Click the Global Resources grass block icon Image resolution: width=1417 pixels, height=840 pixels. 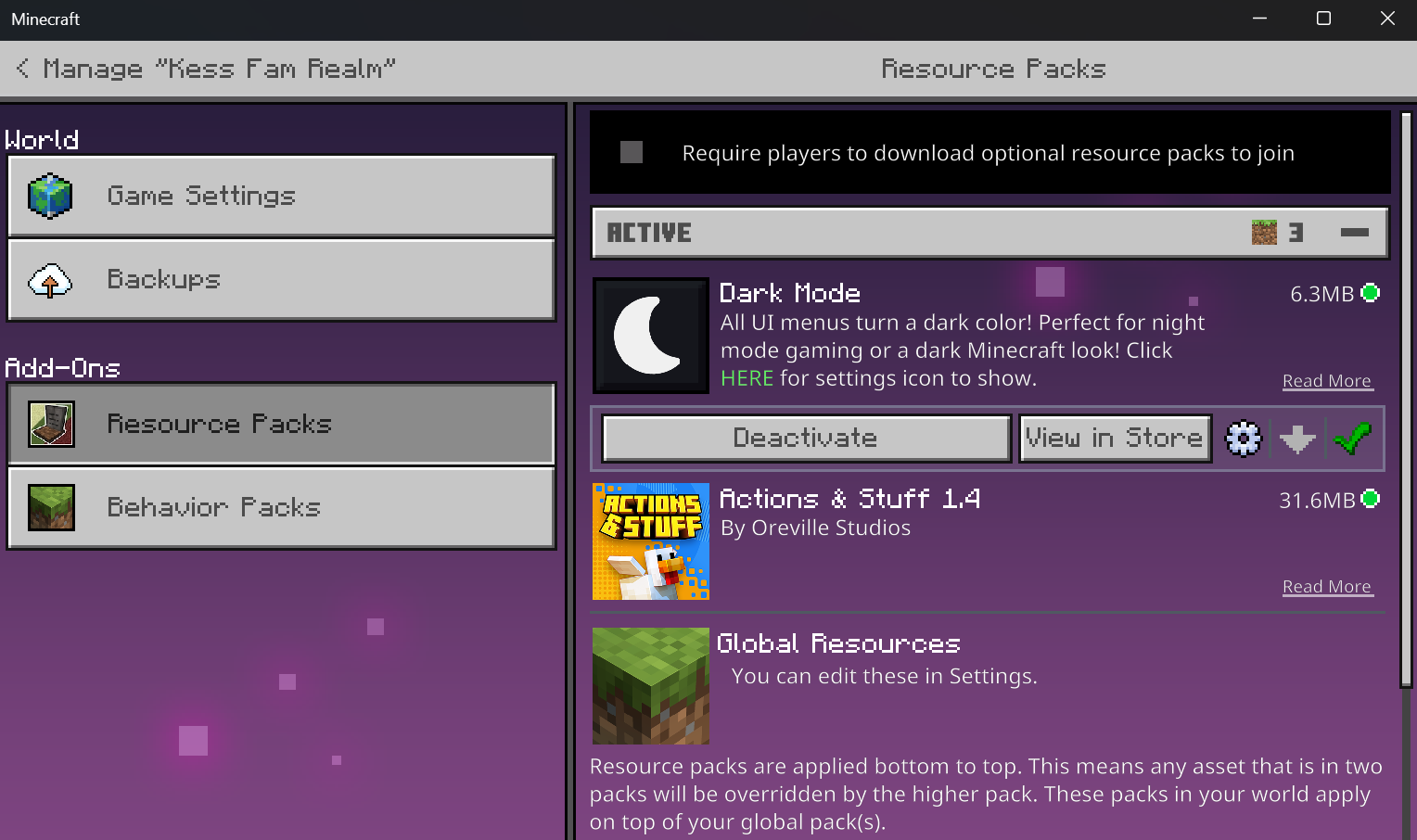click(x=651, y=686)
